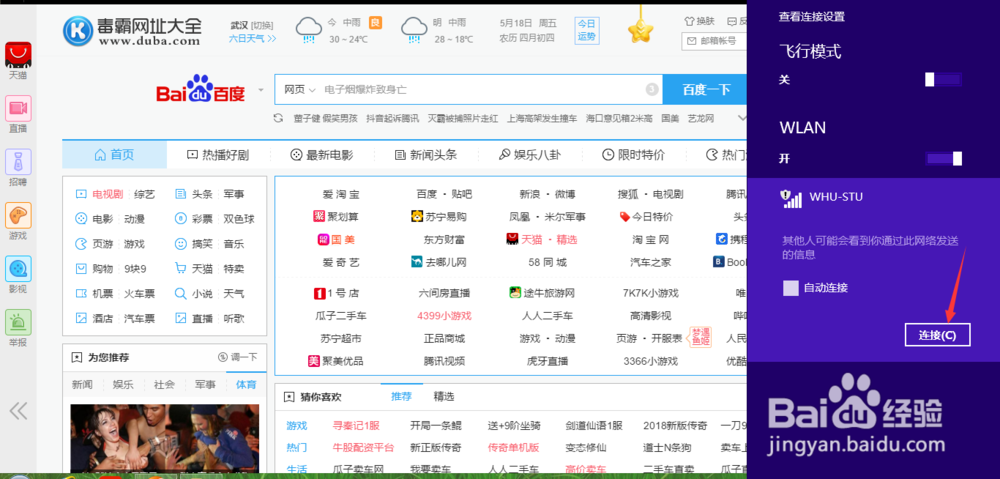Expand hot search list chevron
Image resolution: width=1000 pixels, height=479 pixels.
point(742,118)
